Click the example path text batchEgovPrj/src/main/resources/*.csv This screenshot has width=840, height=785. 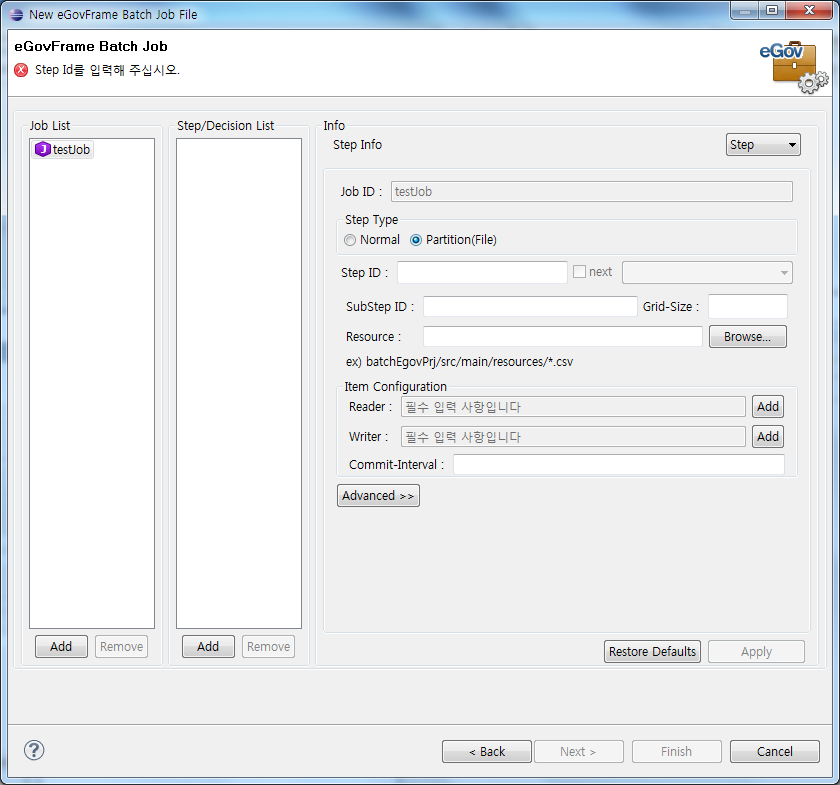pos(469,362)
